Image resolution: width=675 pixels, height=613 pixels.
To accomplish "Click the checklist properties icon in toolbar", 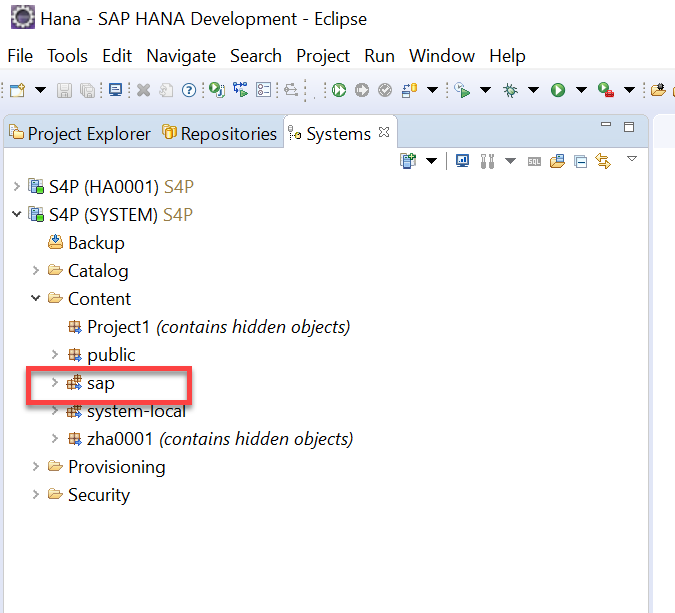I will click(263, 90).
